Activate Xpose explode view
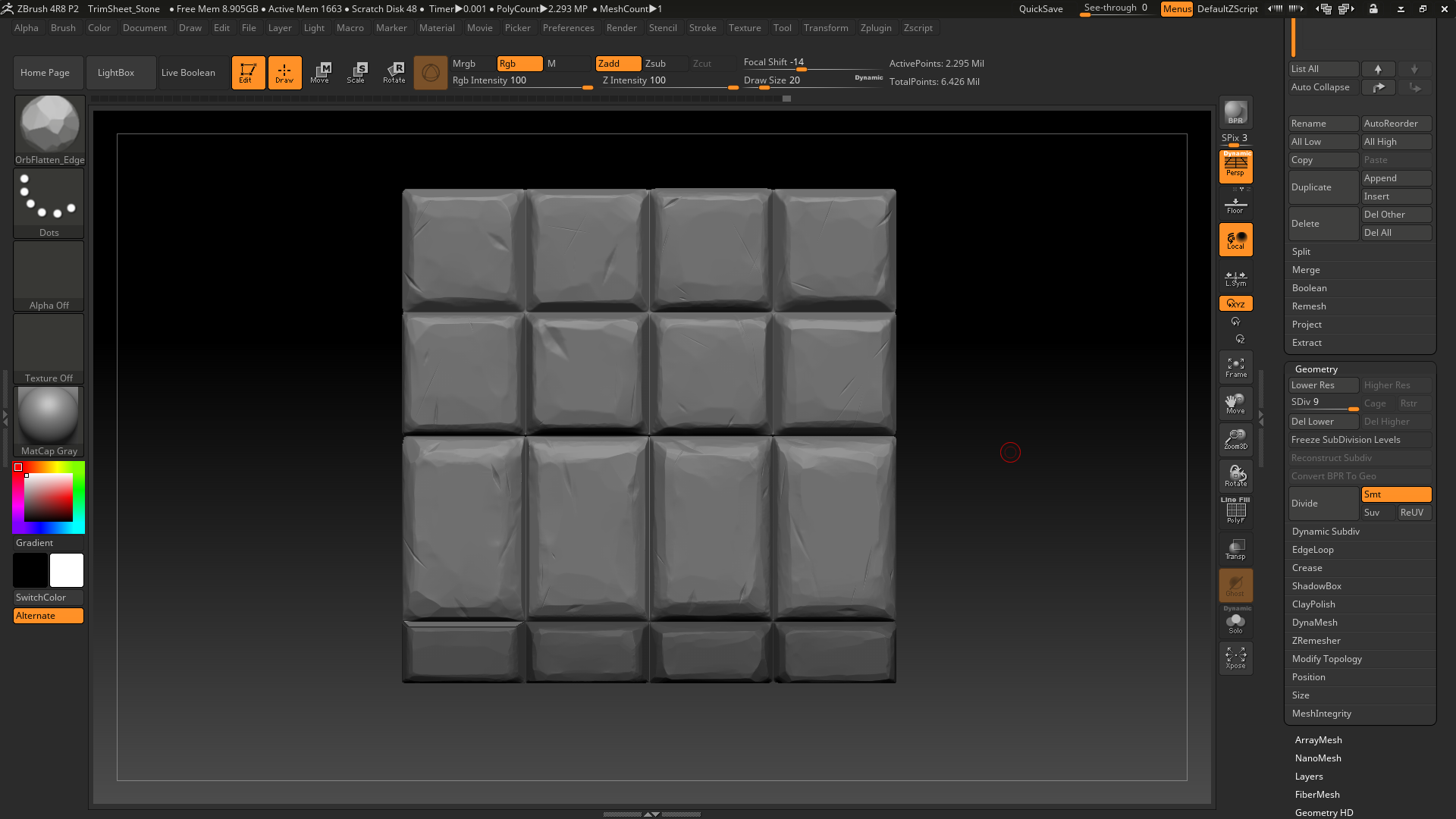 pyautogui.click(x=1235, y=658)
